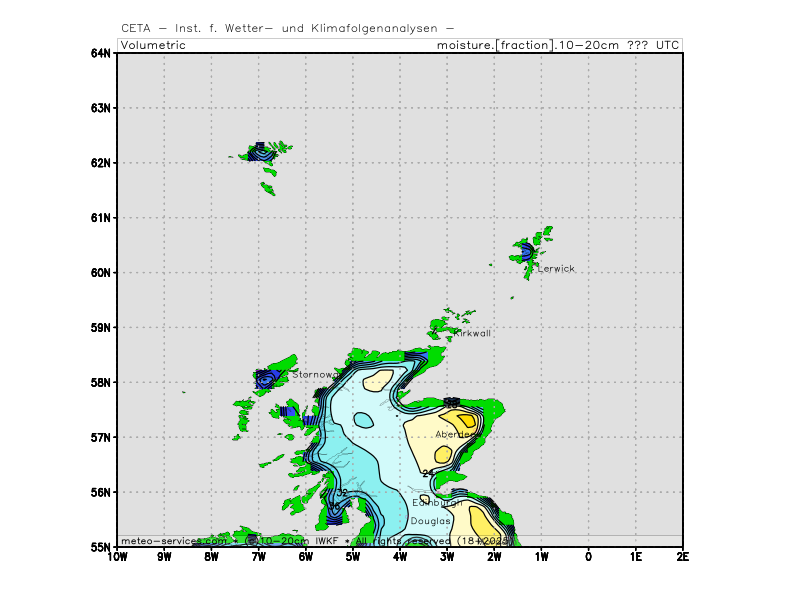Click the 61N latitude label
The image size is (800, 600).
pos(101,218)
